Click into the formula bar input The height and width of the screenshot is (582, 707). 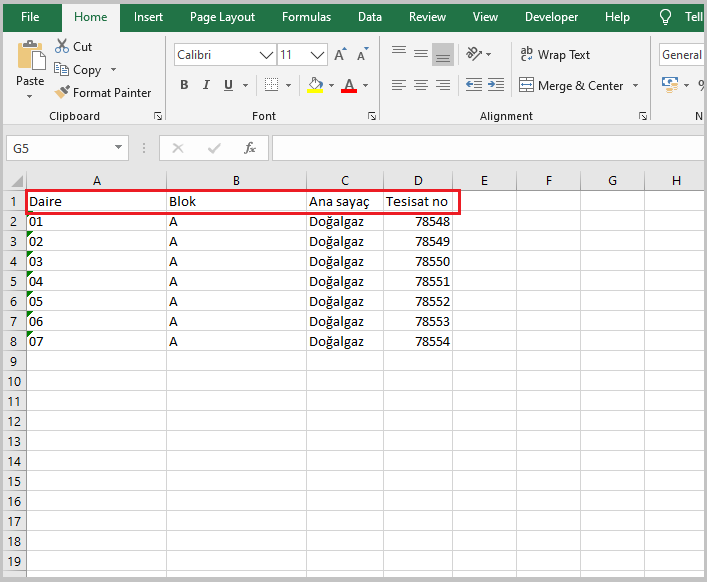[x=489, y=148]
